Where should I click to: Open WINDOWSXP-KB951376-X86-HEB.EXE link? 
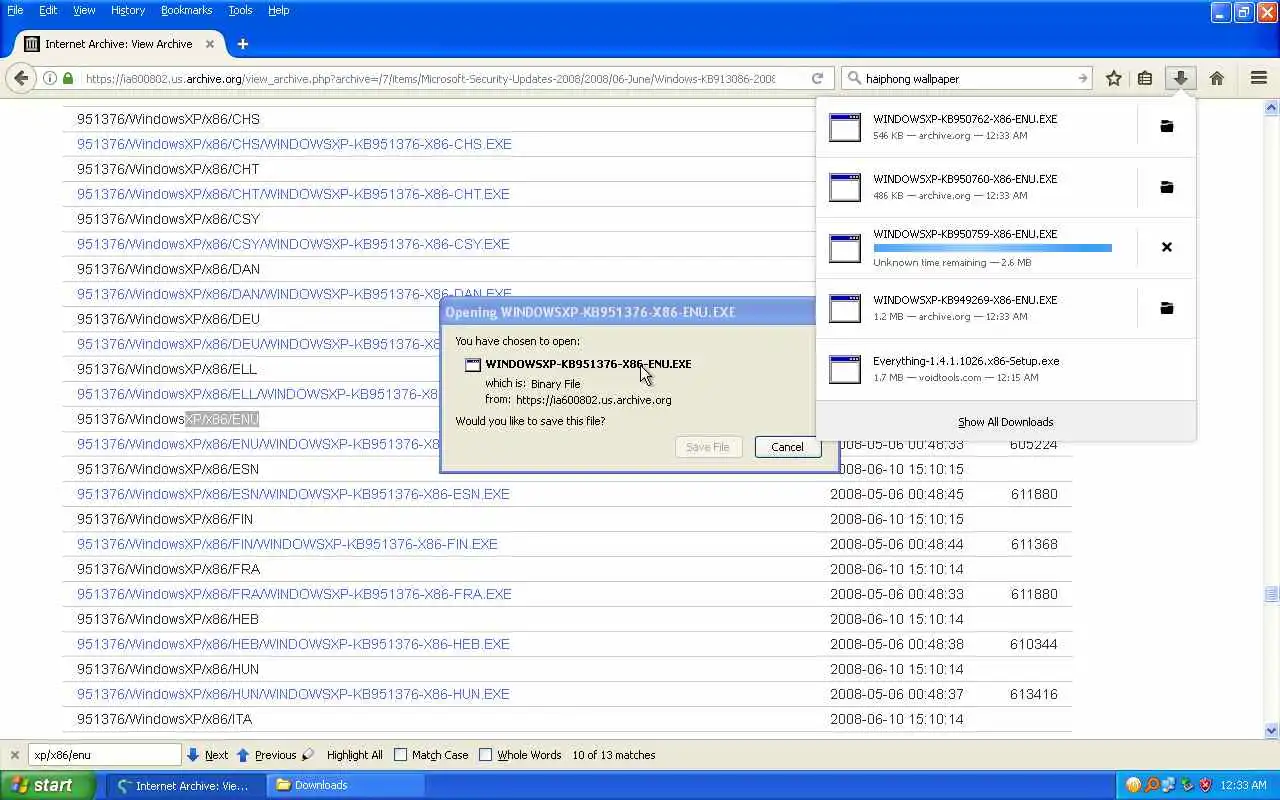(293, 644)
